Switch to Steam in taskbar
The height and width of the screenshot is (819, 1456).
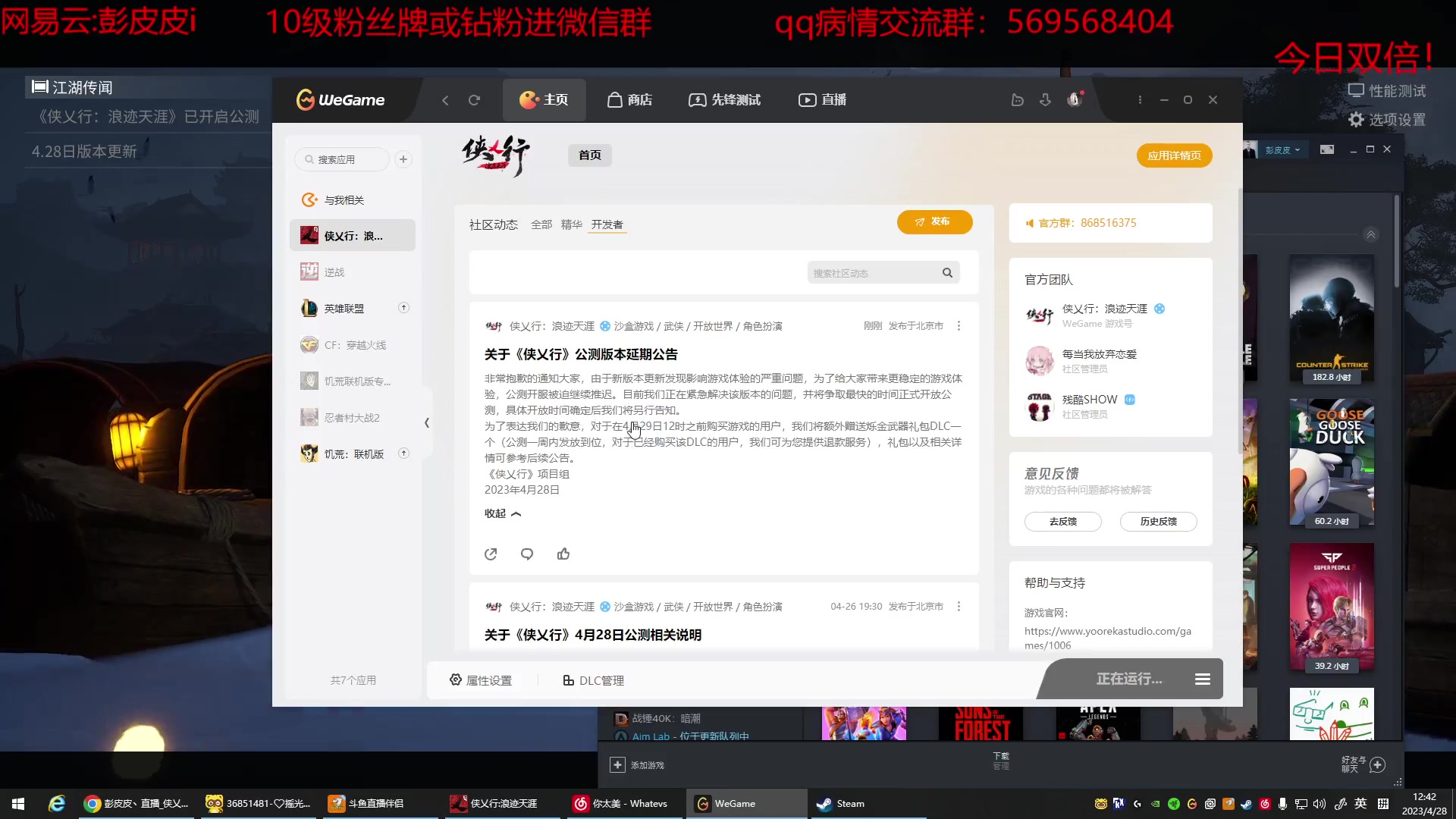point(868,804)
